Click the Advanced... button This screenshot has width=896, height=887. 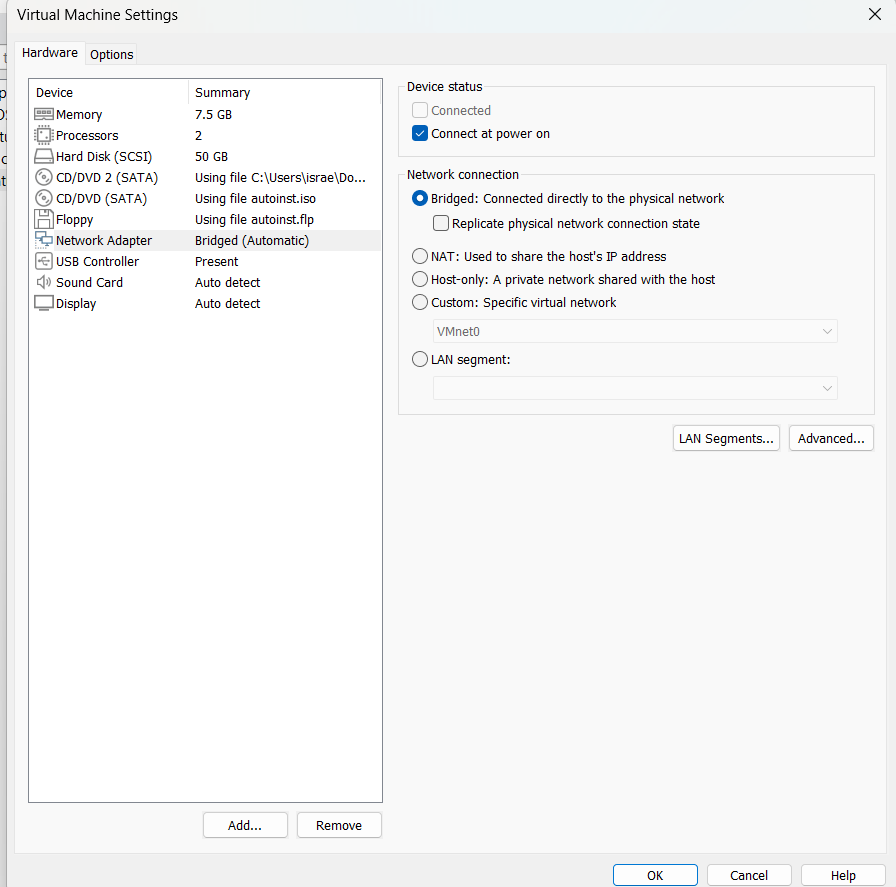[x=831, y=438]
